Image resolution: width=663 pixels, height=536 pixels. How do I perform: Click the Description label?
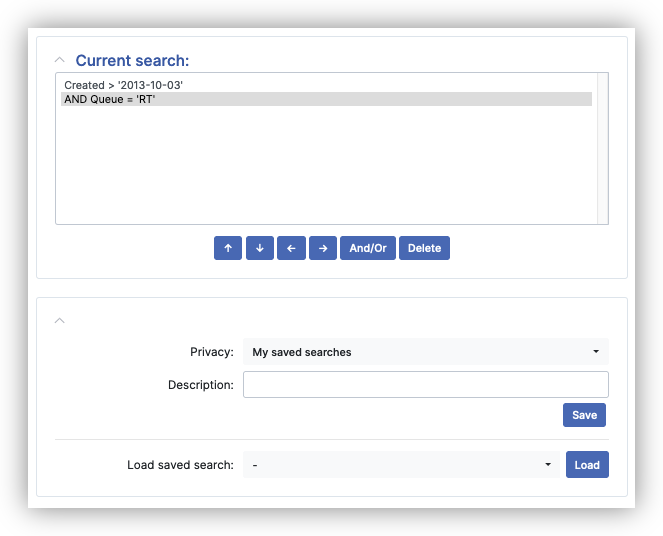click(x=200, y=385)
